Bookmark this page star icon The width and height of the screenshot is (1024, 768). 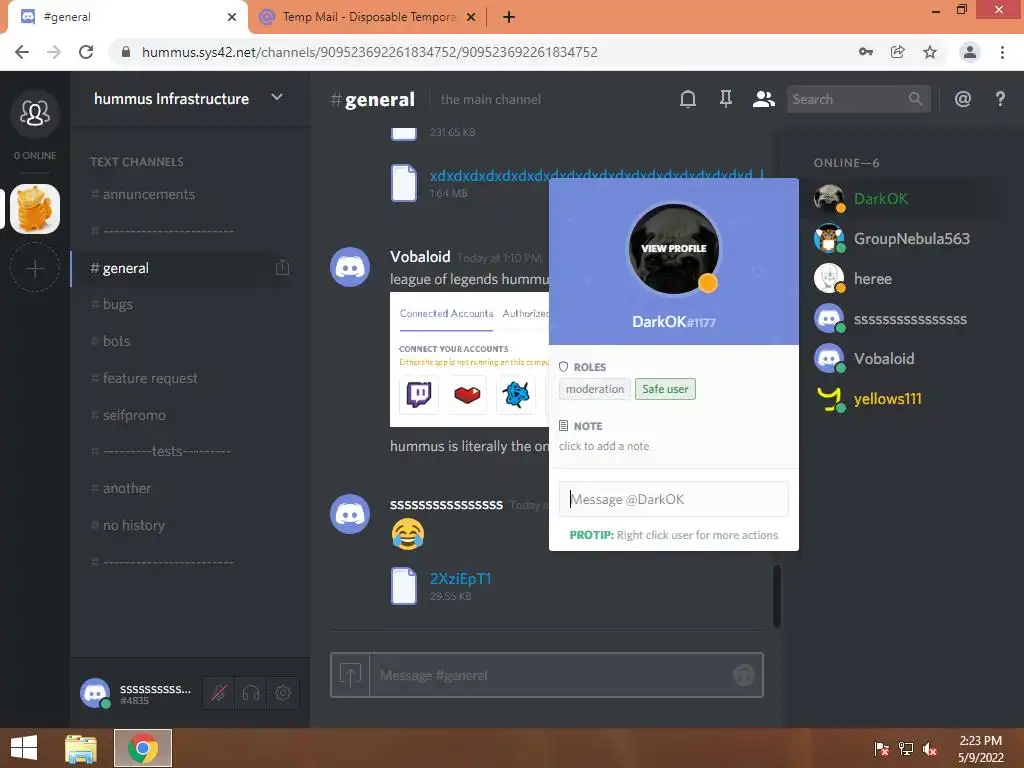[930, 52]
